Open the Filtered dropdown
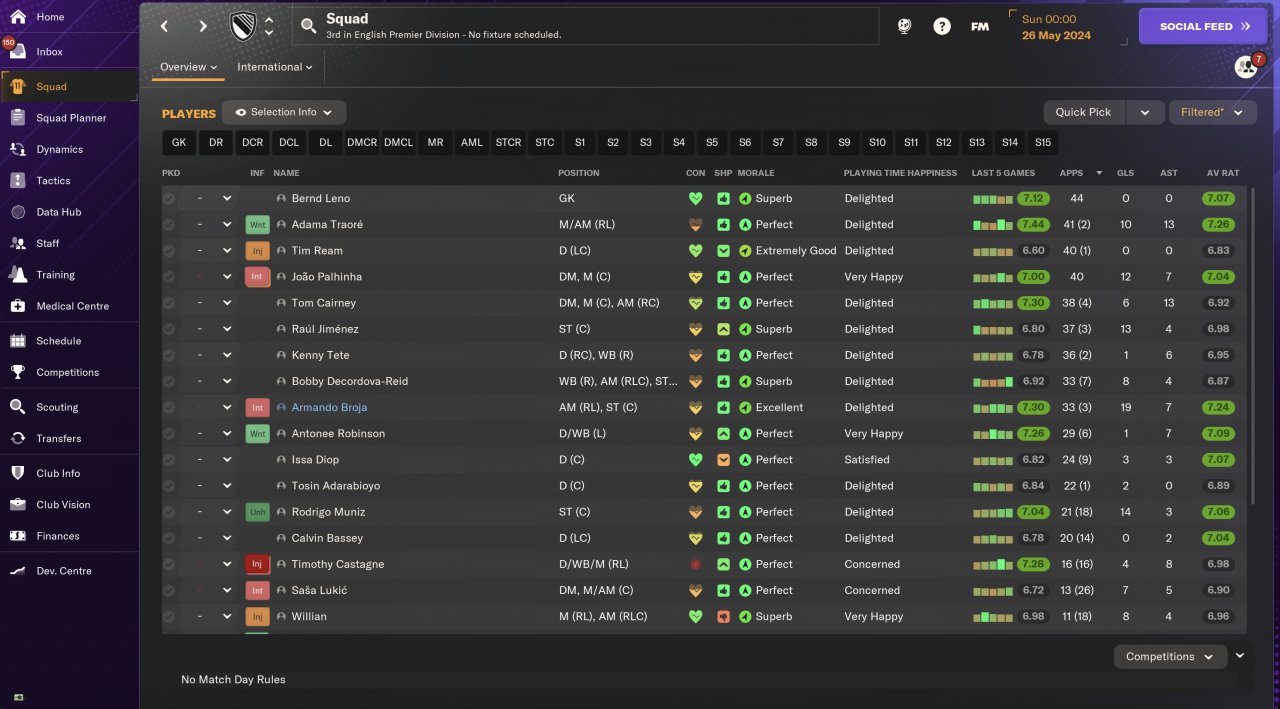 (x=1212, y=113)
